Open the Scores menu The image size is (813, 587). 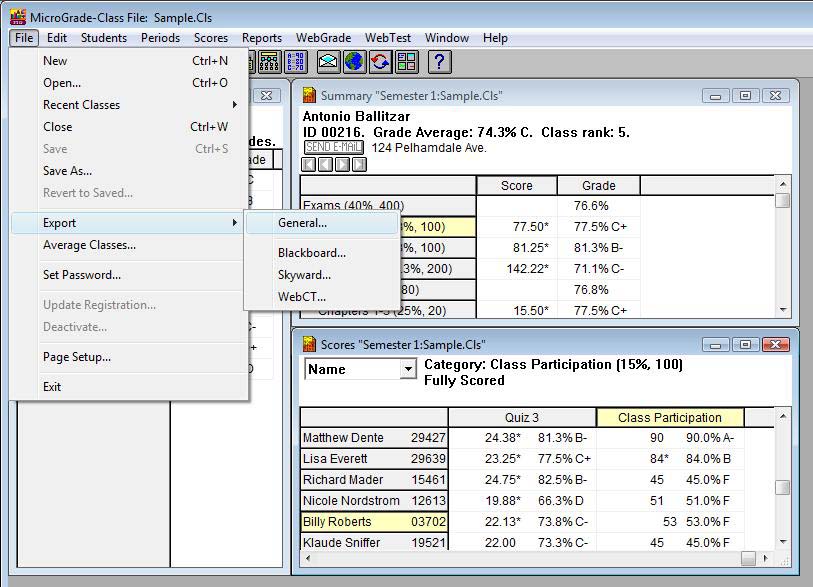[x=211, y=38]
